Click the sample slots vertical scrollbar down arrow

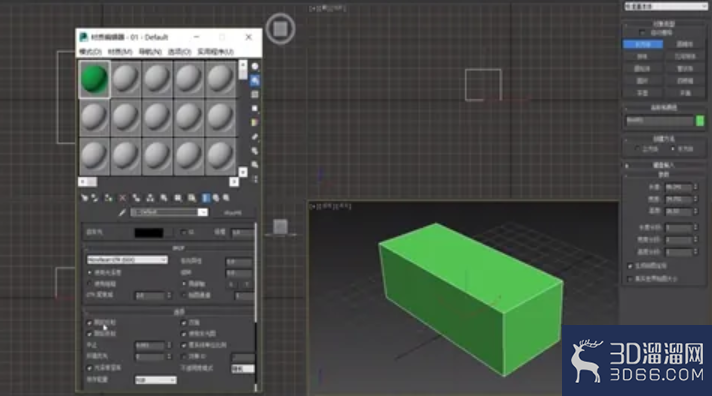(x=243, y=172)
